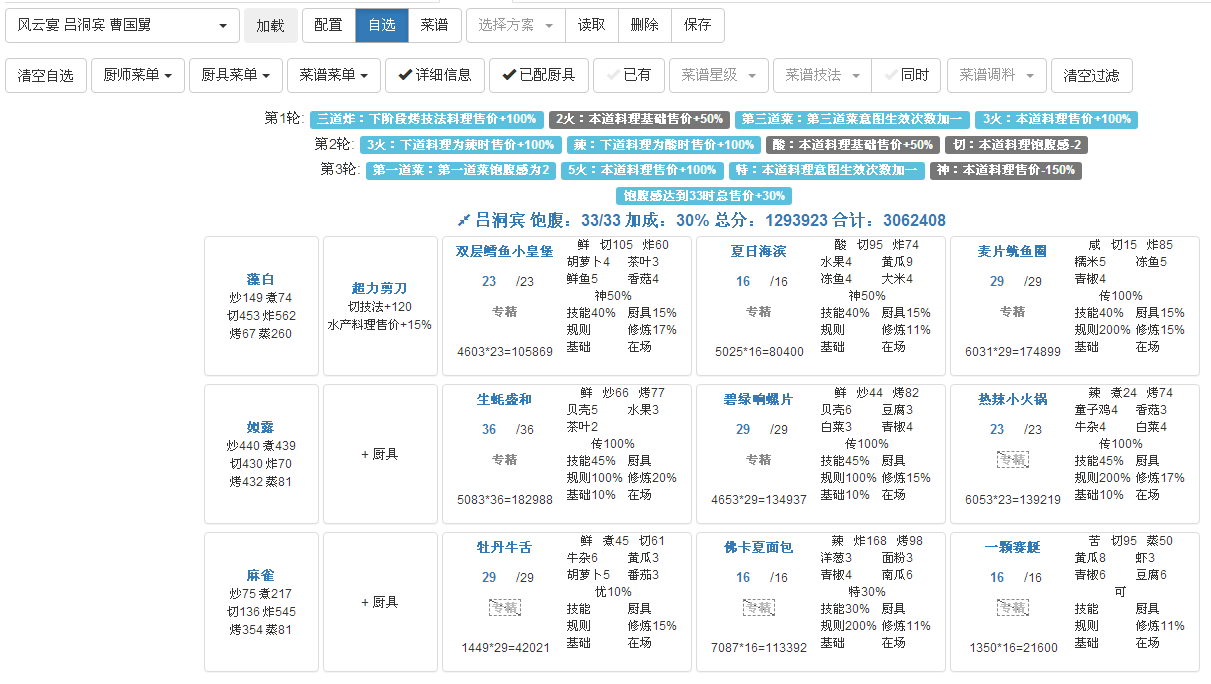Click the 专精 badge under 佛卡夏面包
The width and height of the screenshot is (1211, 684).
click(x=758, y=607)
